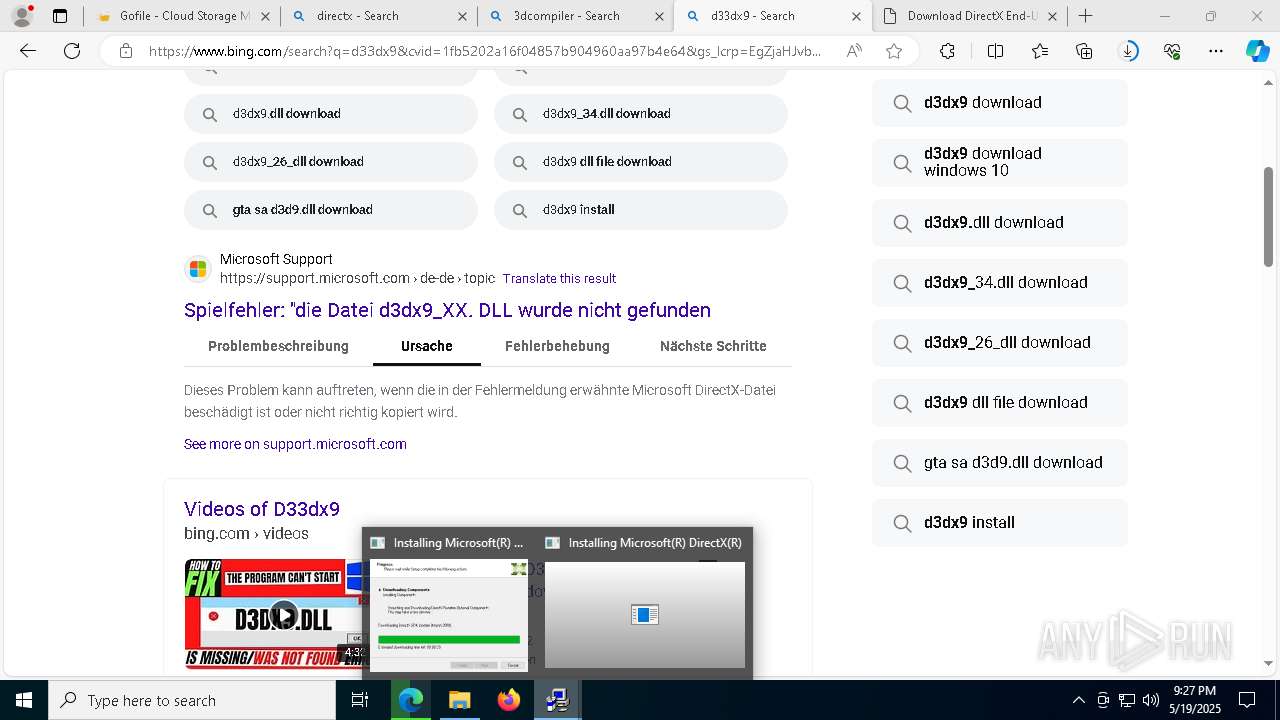The width and height of the screenshot is (1280, 720).
Task: Sidebar related search d3dx9 download
Action: [1000, 103]
